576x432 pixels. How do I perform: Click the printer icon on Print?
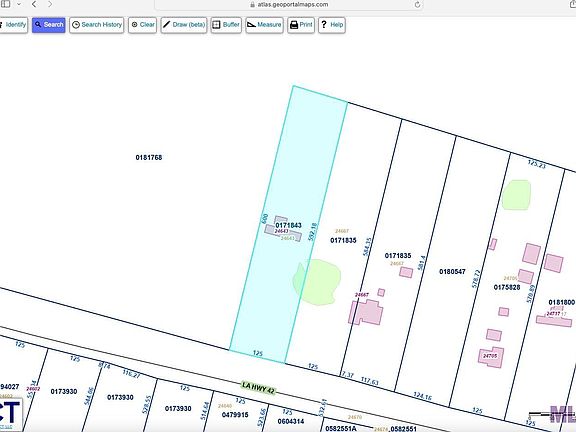pyautogui.click(x=294, y=25)
